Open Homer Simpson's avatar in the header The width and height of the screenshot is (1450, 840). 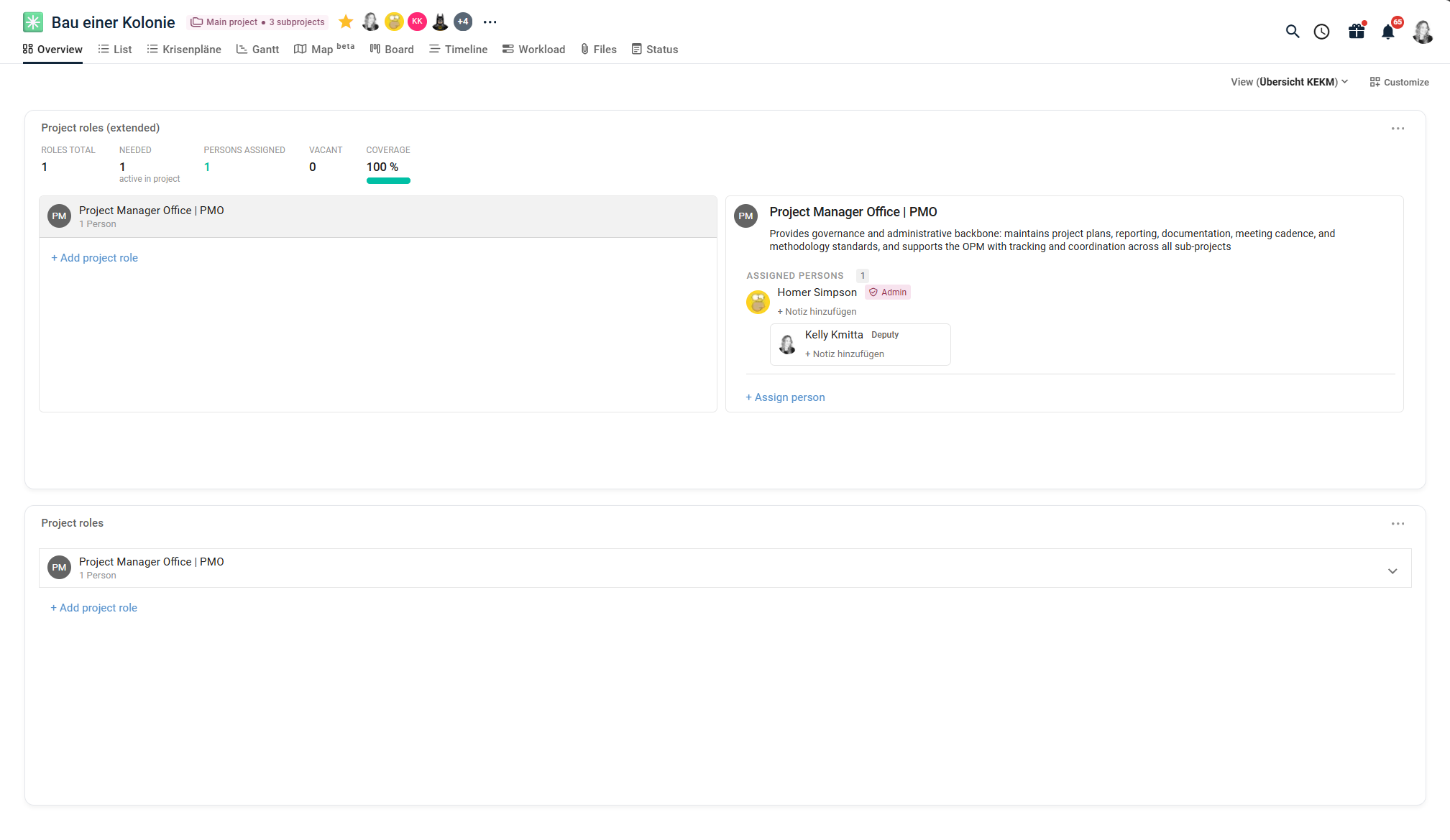[394, 22]
